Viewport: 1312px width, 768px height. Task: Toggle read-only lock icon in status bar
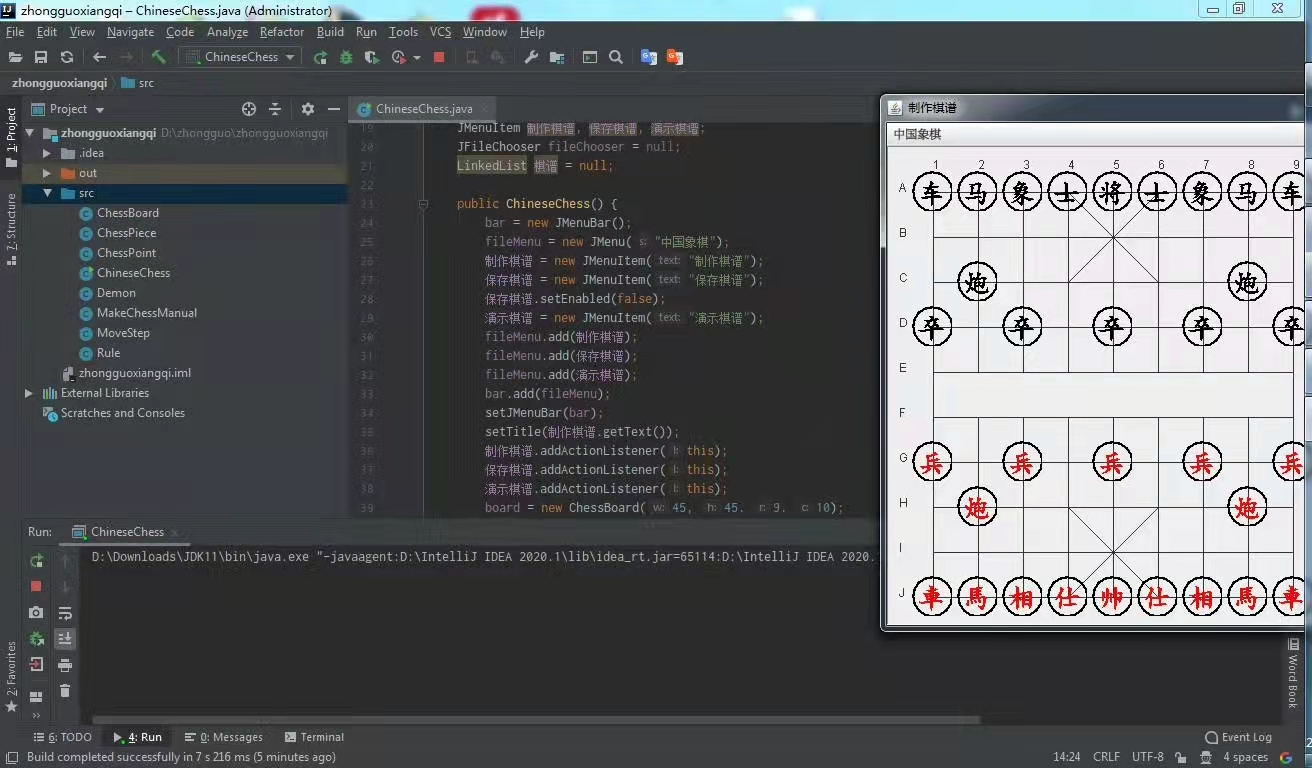click(1181, 757)
